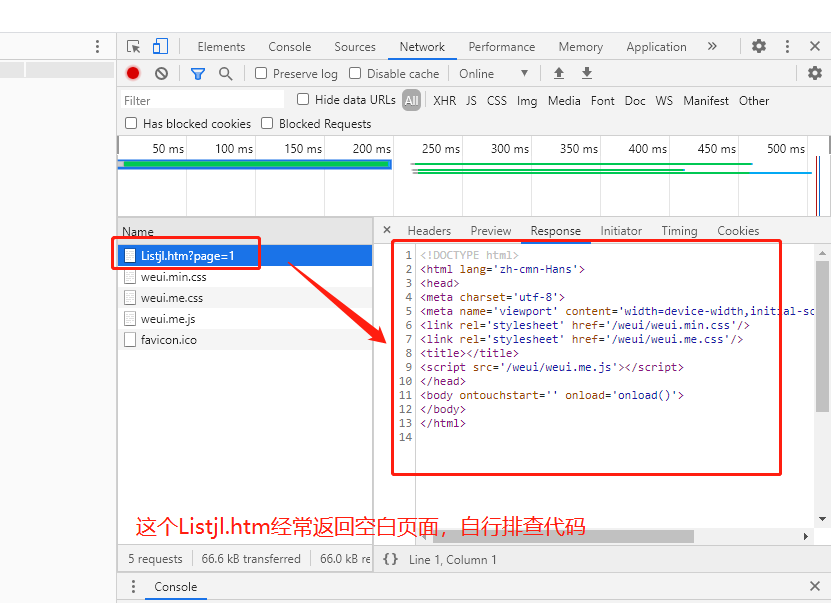Clear the network log icon
The width and height of the screenshot is (831, 603).
pos(162,74)
